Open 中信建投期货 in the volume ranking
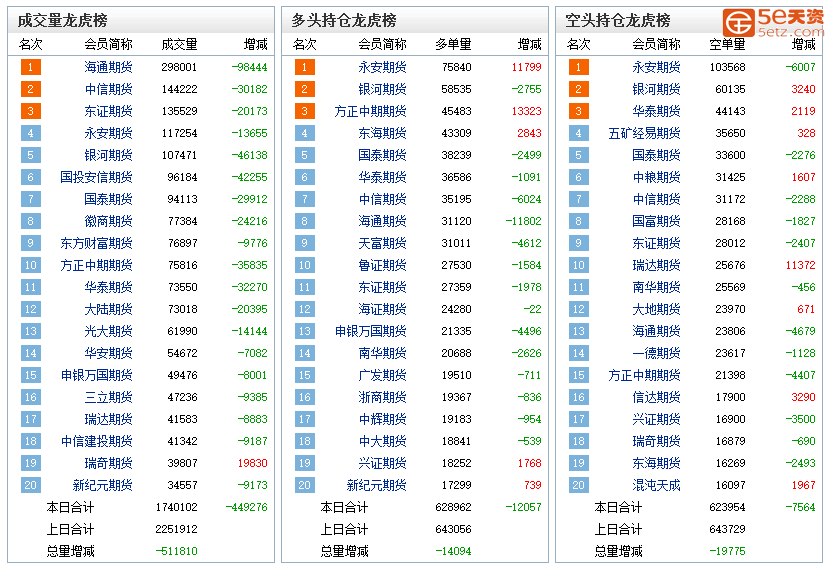The image size is (830, 567). (96, 441)
